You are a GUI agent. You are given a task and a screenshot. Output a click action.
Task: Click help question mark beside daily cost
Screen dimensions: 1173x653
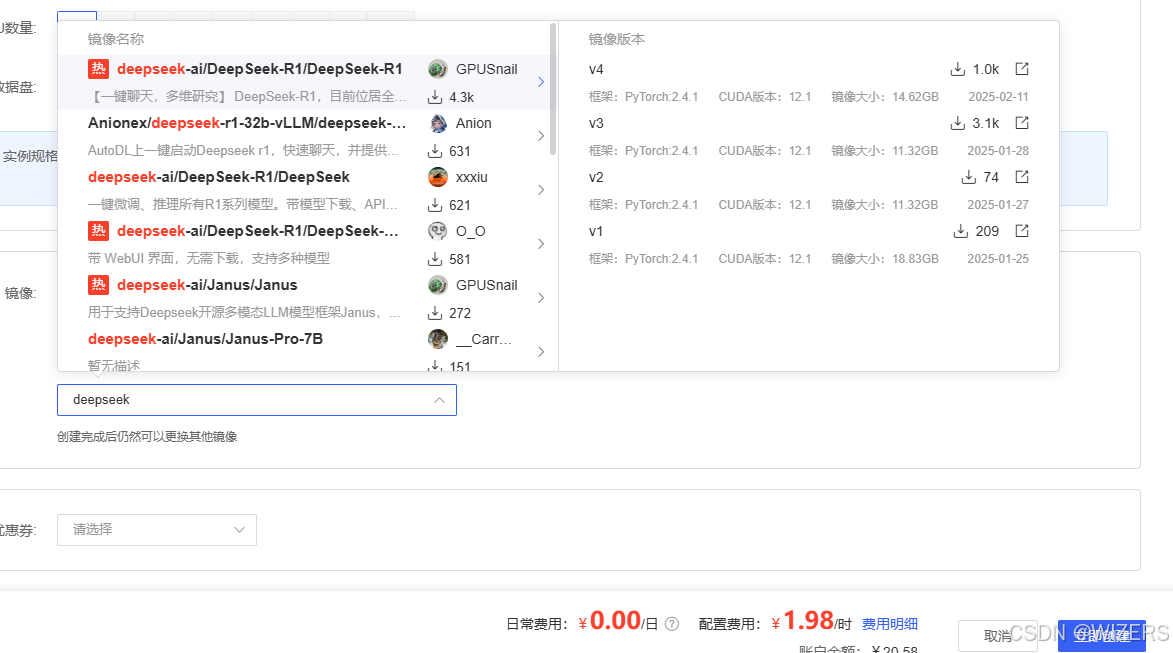tap(672, 624)
